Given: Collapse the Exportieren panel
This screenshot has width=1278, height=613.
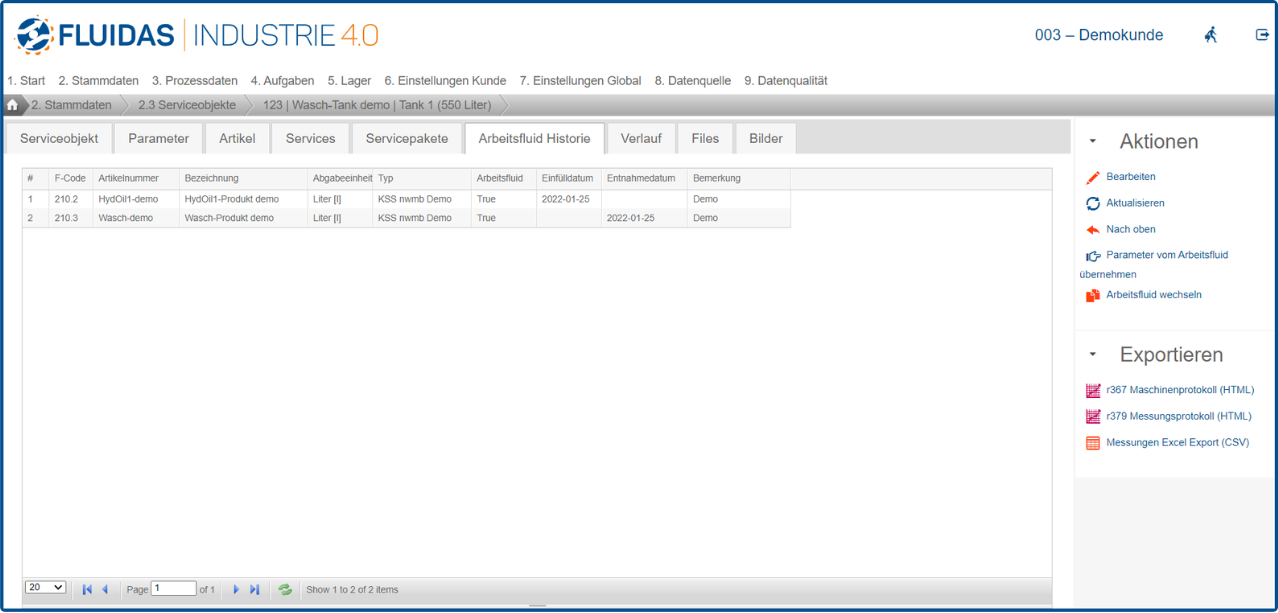Looking at the screenshot, I should [x=1093, y=355].
